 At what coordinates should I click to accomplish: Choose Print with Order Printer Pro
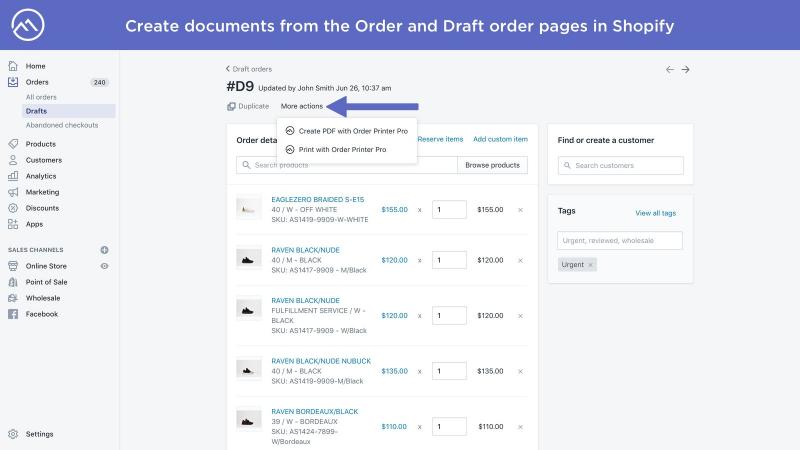pos(336,149)
